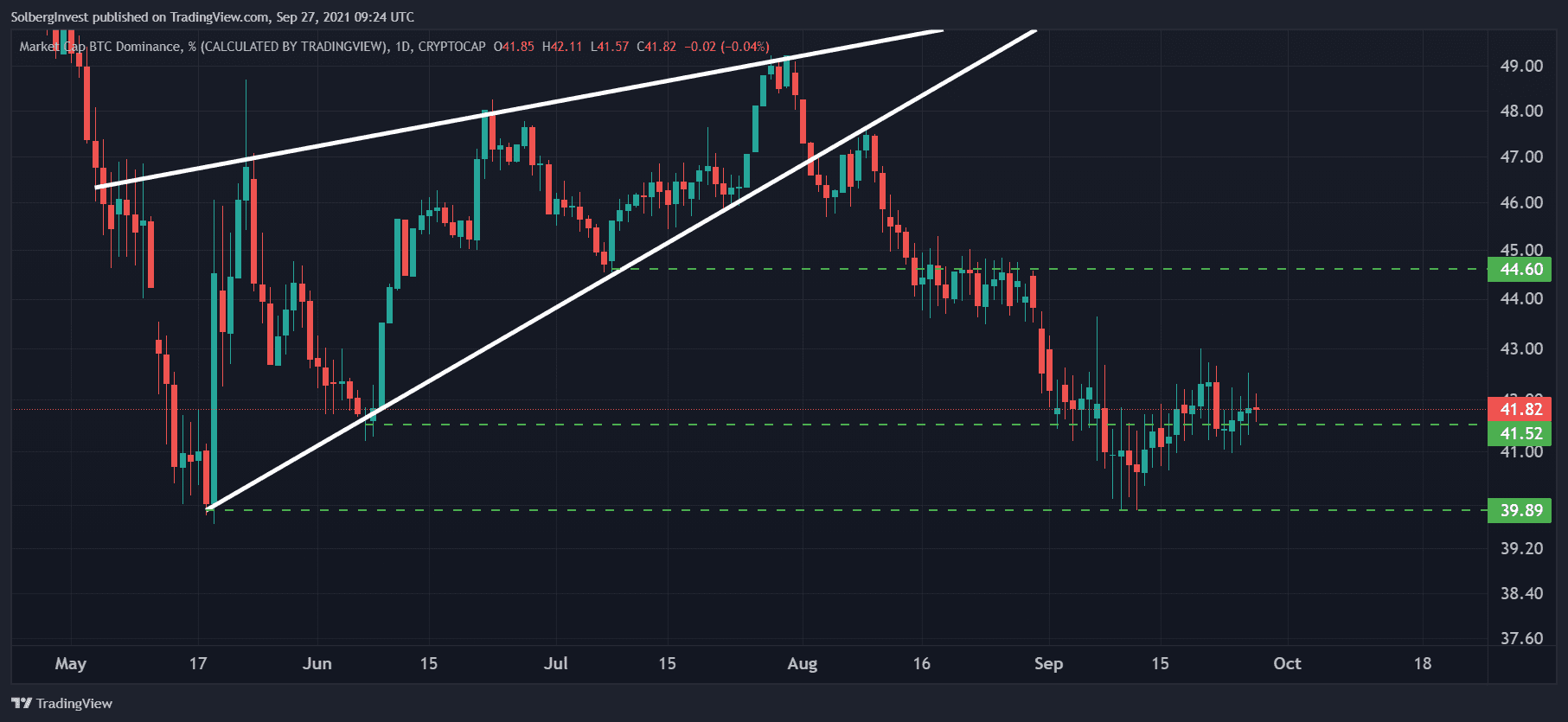Click the Sep label on the time axis
The width and height of the screenshot is (1568, 722).
coord(1048,663)
